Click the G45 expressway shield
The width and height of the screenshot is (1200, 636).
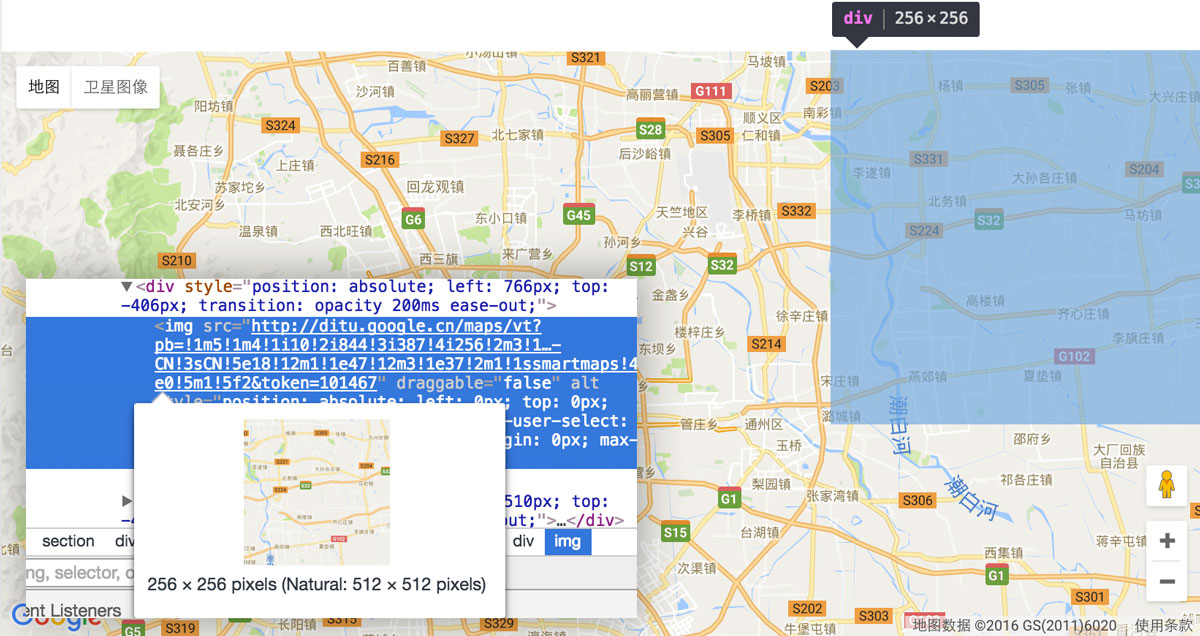579,215
